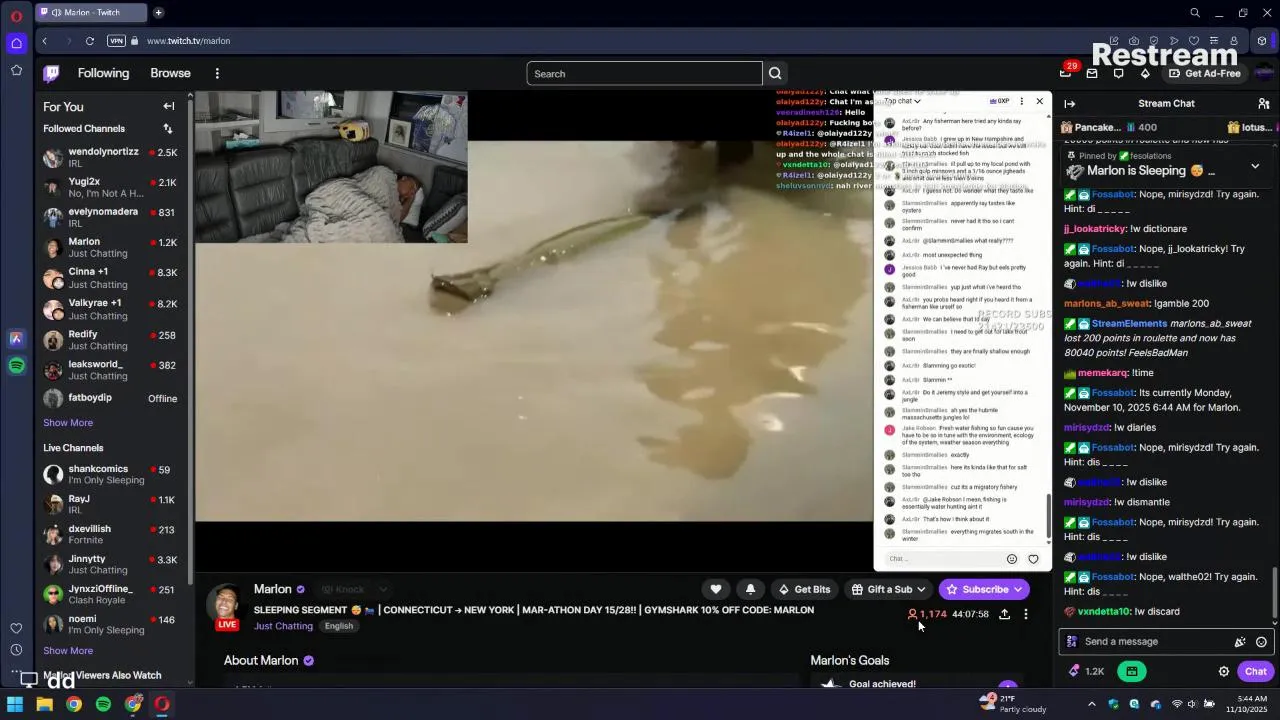
Task: Collapse the For You sidebar
Action: (169, 106)
